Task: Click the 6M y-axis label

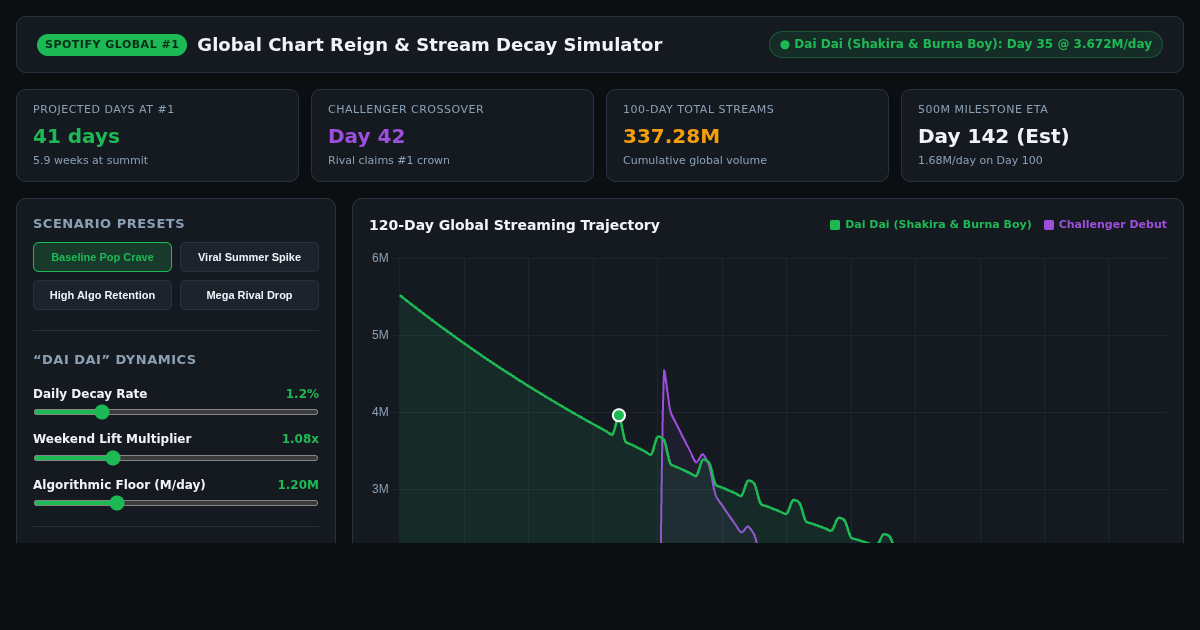Action: click(x=380, y=258)
